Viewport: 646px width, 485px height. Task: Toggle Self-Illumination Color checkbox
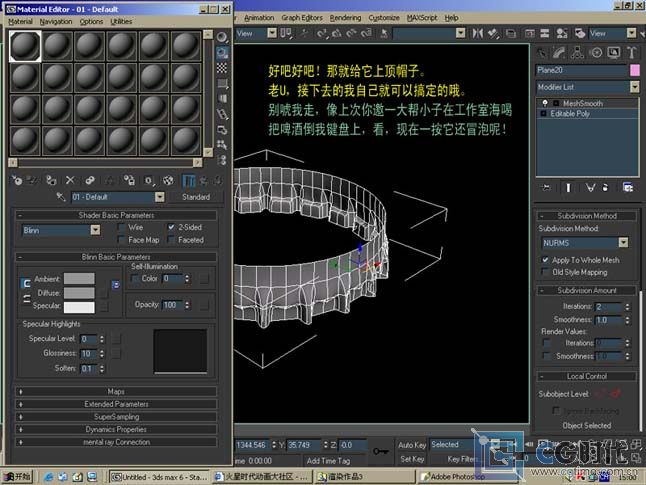click(135, 279)
